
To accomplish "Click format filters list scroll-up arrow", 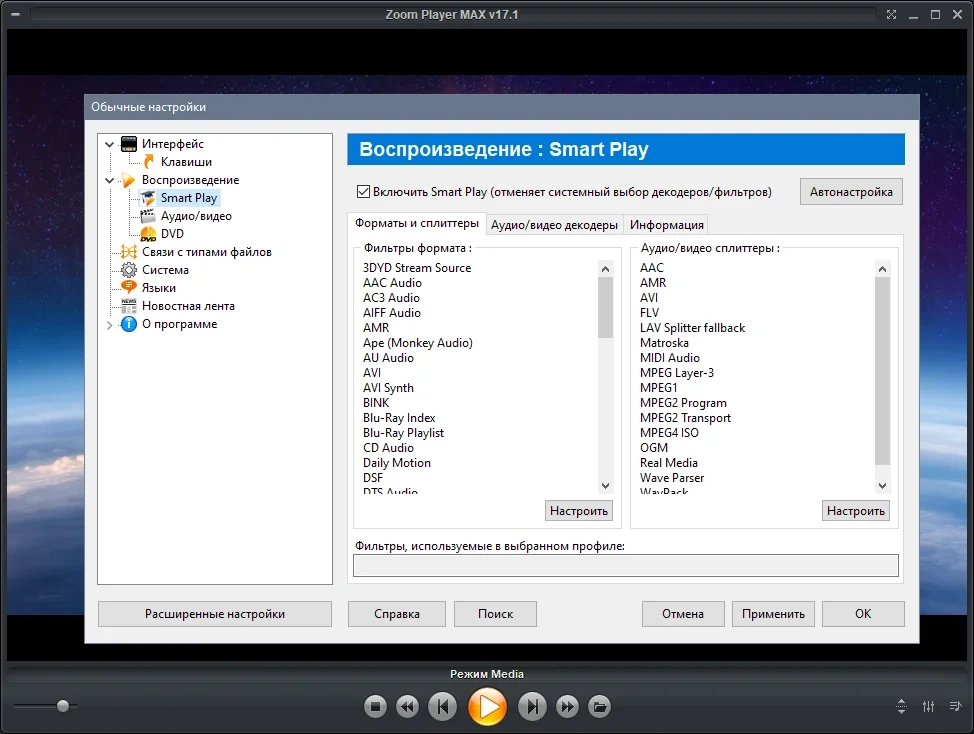I will click(x=606, y=269).
